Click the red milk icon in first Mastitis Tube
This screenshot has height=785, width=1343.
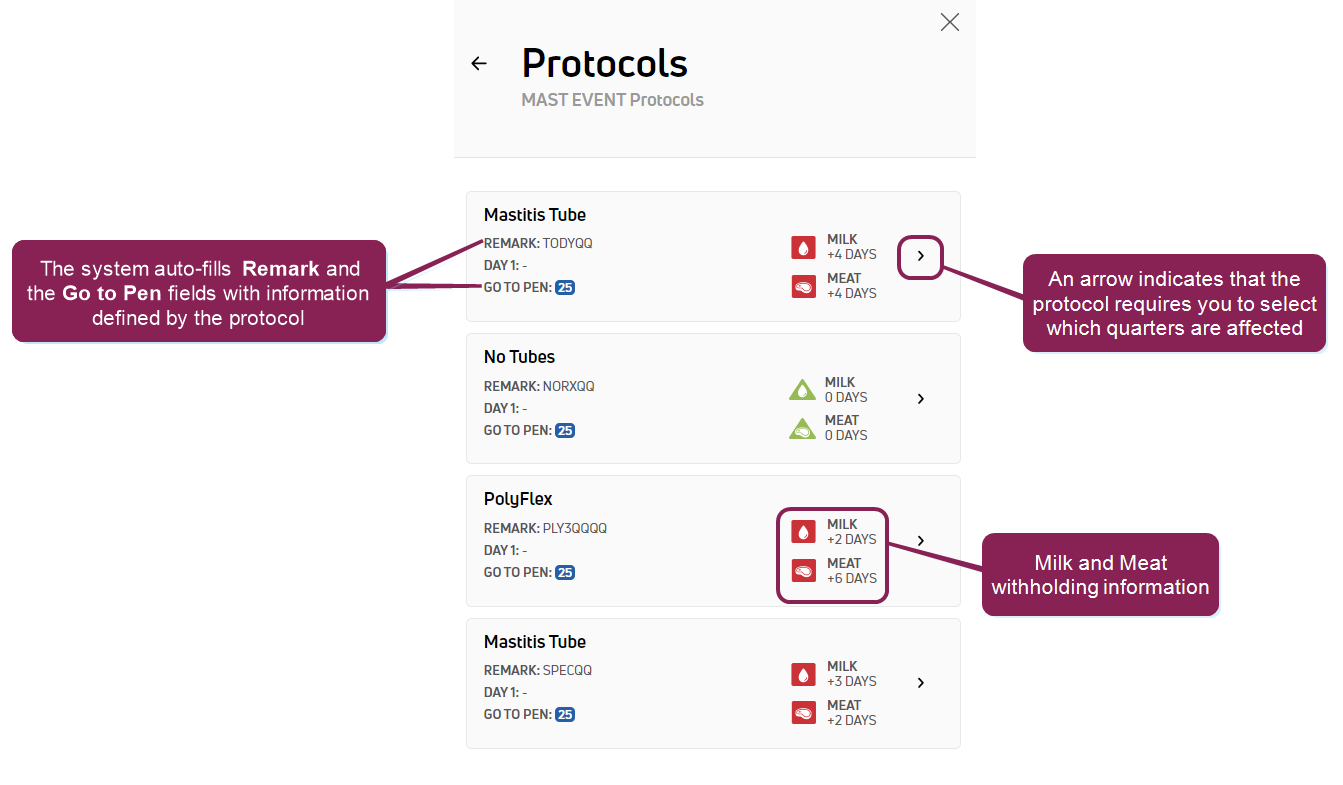pyautogui.click(x=803, y=247)
